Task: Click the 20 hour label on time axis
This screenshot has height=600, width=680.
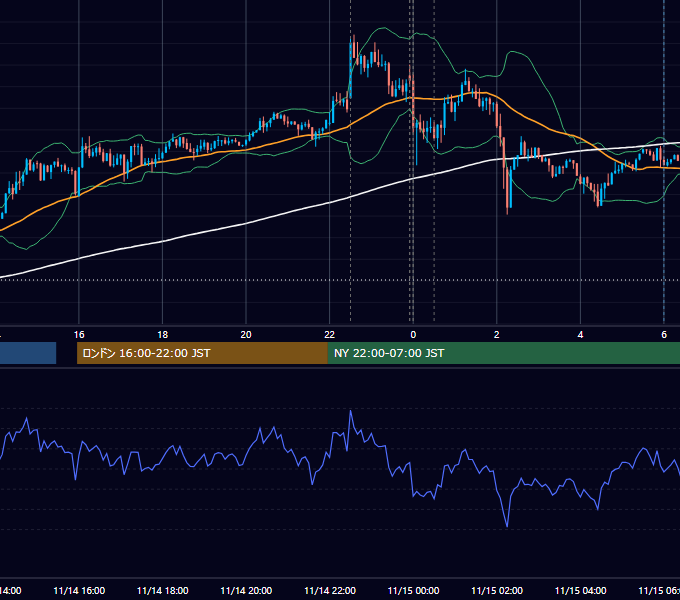Action: (246, 335)
